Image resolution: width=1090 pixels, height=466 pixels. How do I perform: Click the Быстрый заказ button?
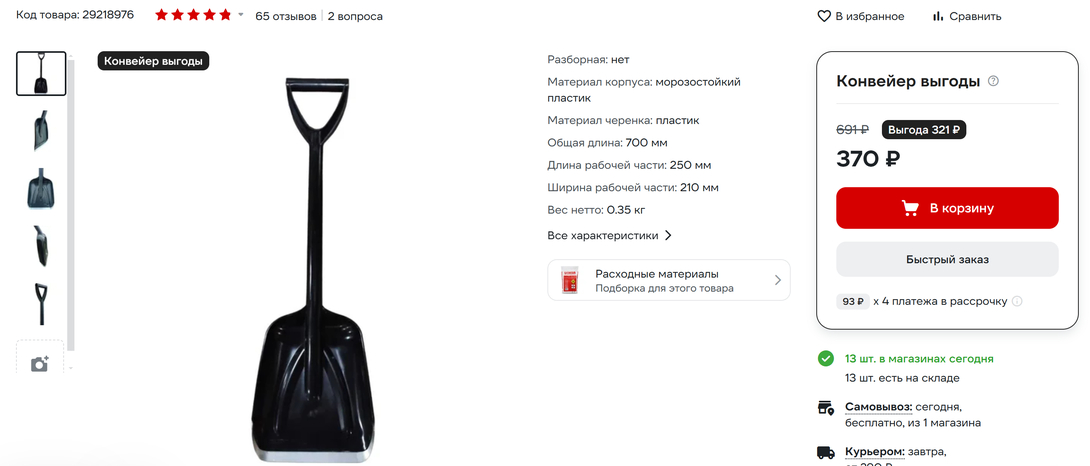[947, 259]
